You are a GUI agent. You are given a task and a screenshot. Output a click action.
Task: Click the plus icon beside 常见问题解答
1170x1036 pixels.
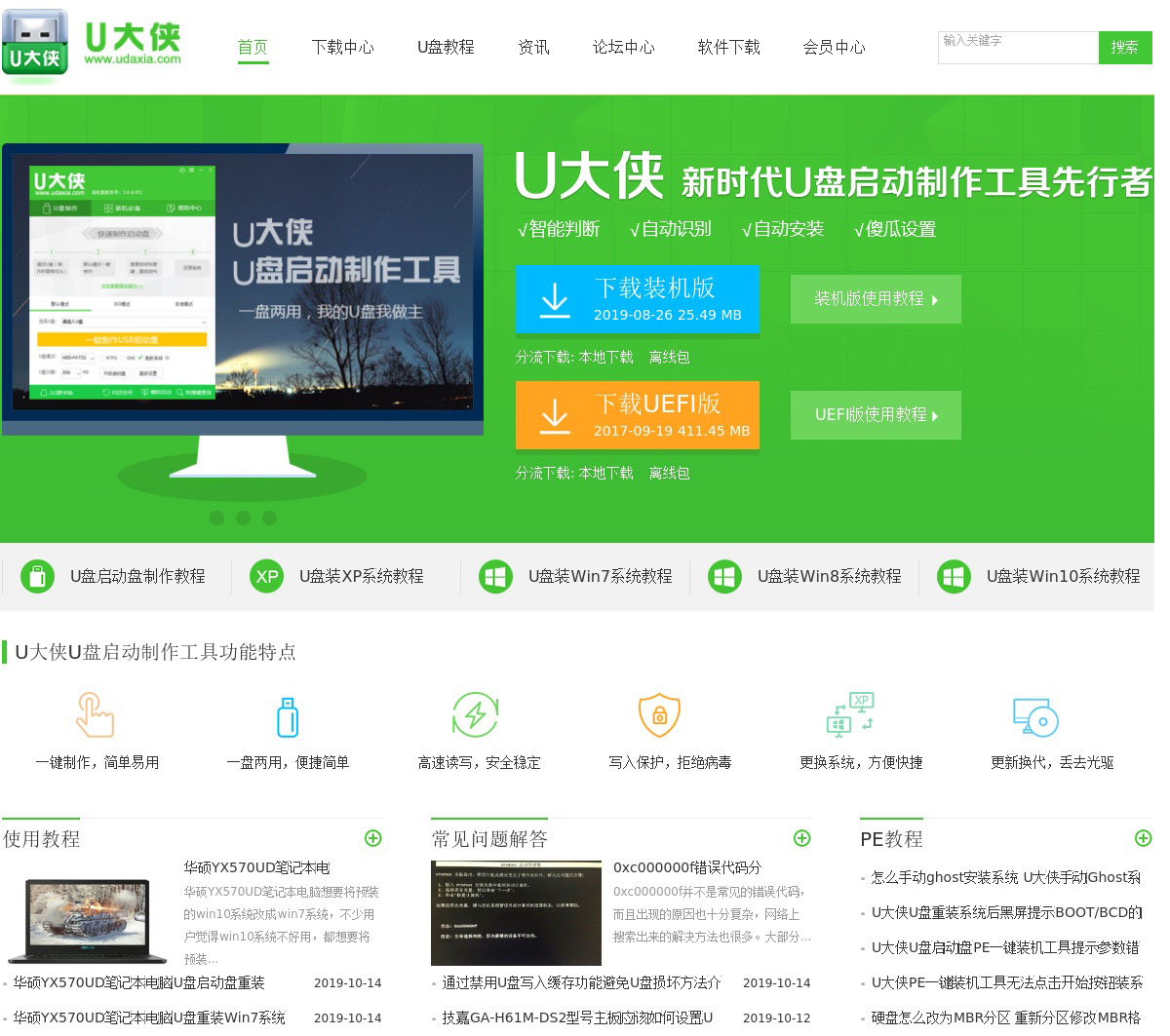coord(801,838)
